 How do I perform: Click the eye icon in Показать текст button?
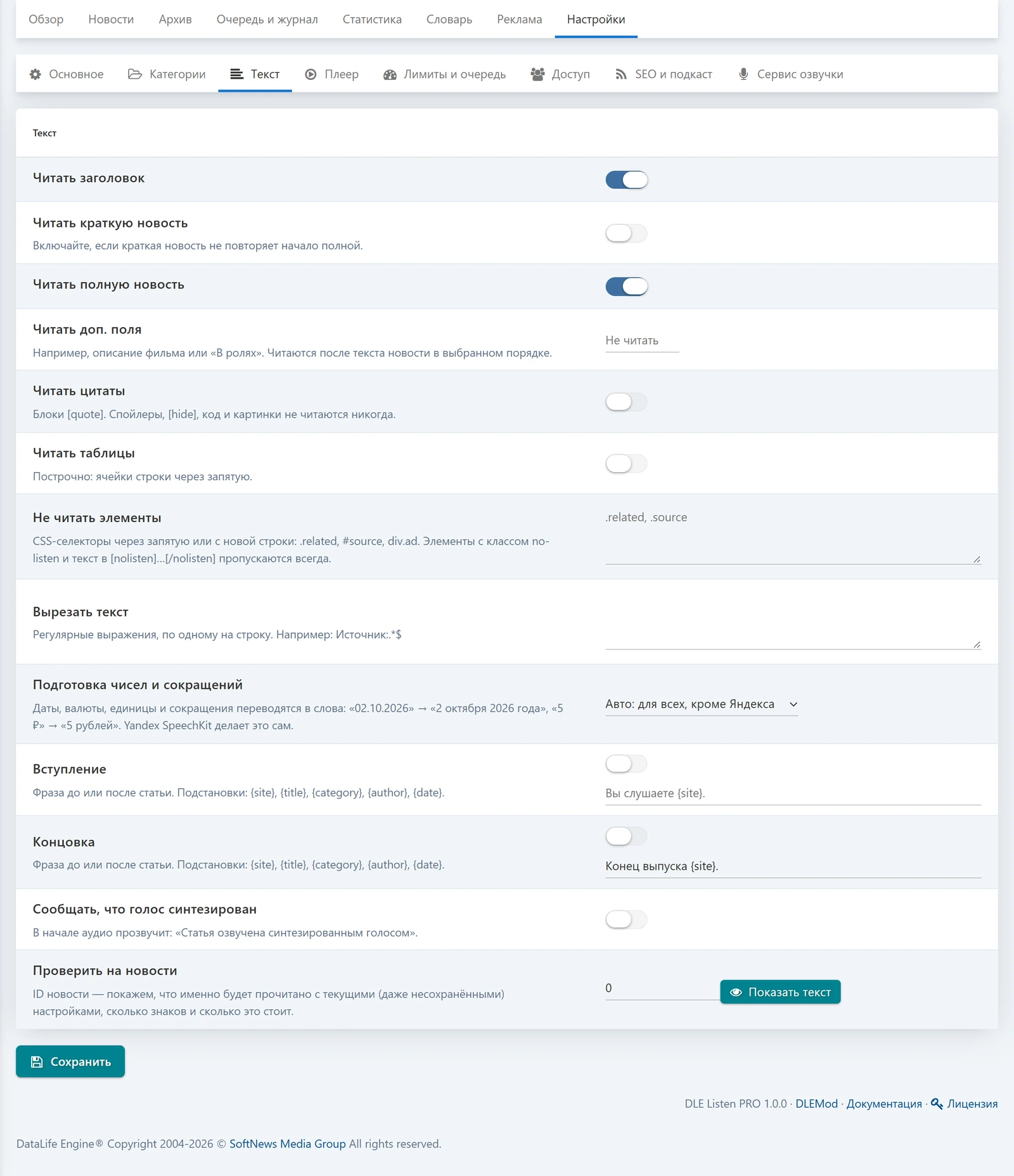point(736,992)
